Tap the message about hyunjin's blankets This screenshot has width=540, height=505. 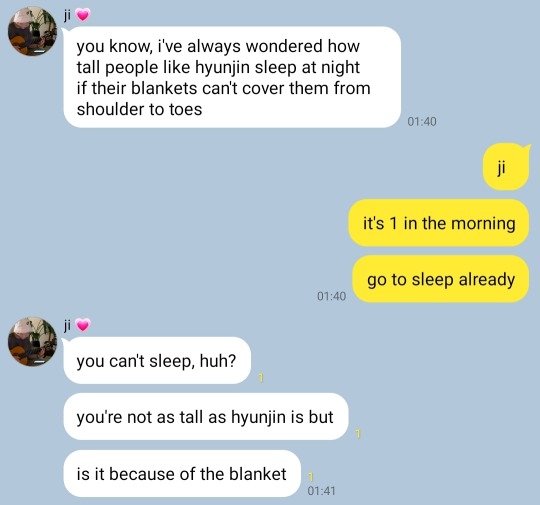pos(232,77)
